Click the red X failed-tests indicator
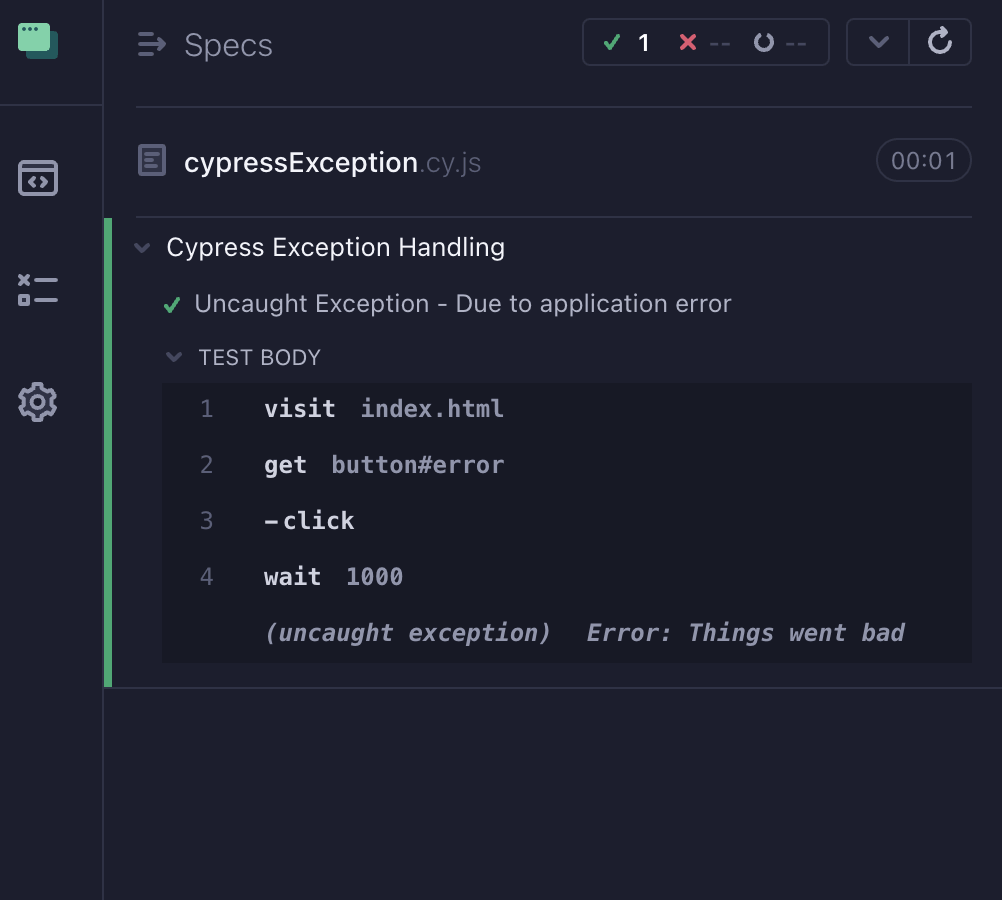1002x900 pixels. pyautogui.click(x=686, y=43)
